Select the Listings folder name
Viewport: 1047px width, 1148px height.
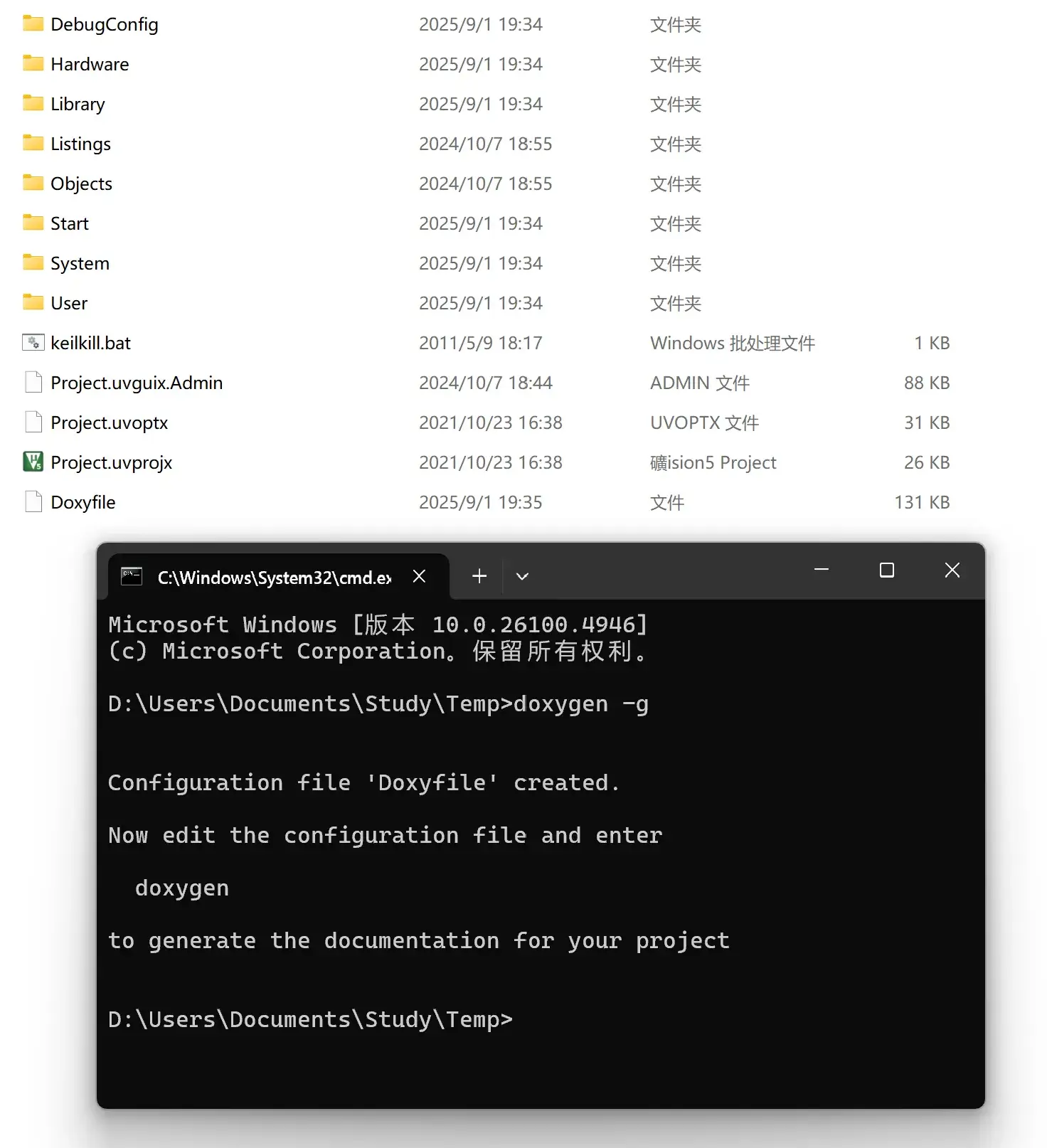point(80,144)
